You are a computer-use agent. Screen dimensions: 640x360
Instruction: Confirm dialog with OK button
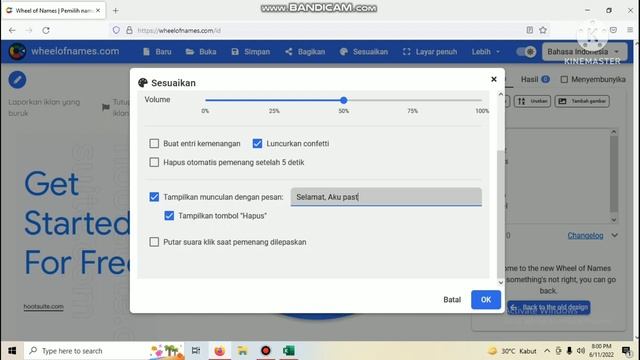point(486,300)
